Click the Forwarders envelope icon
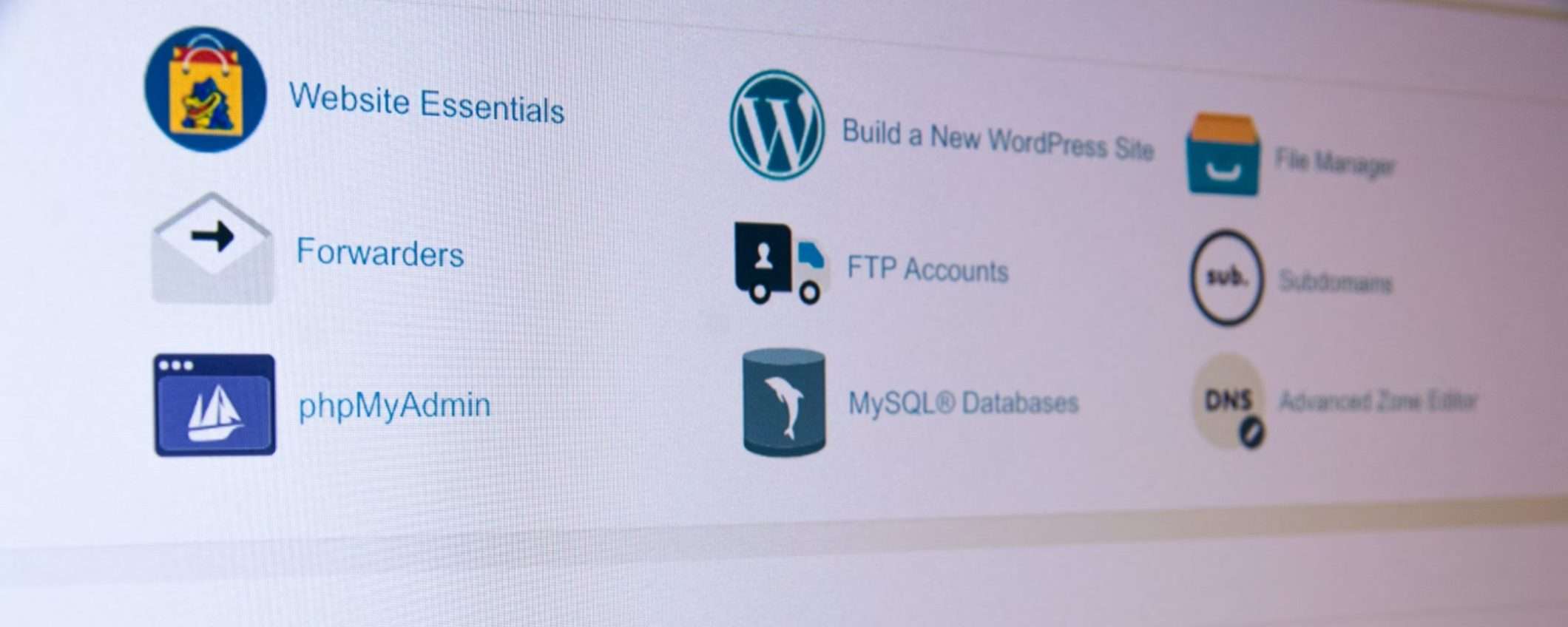The image size is (1568, 627). pyautogui.click(x=213, y=248)
